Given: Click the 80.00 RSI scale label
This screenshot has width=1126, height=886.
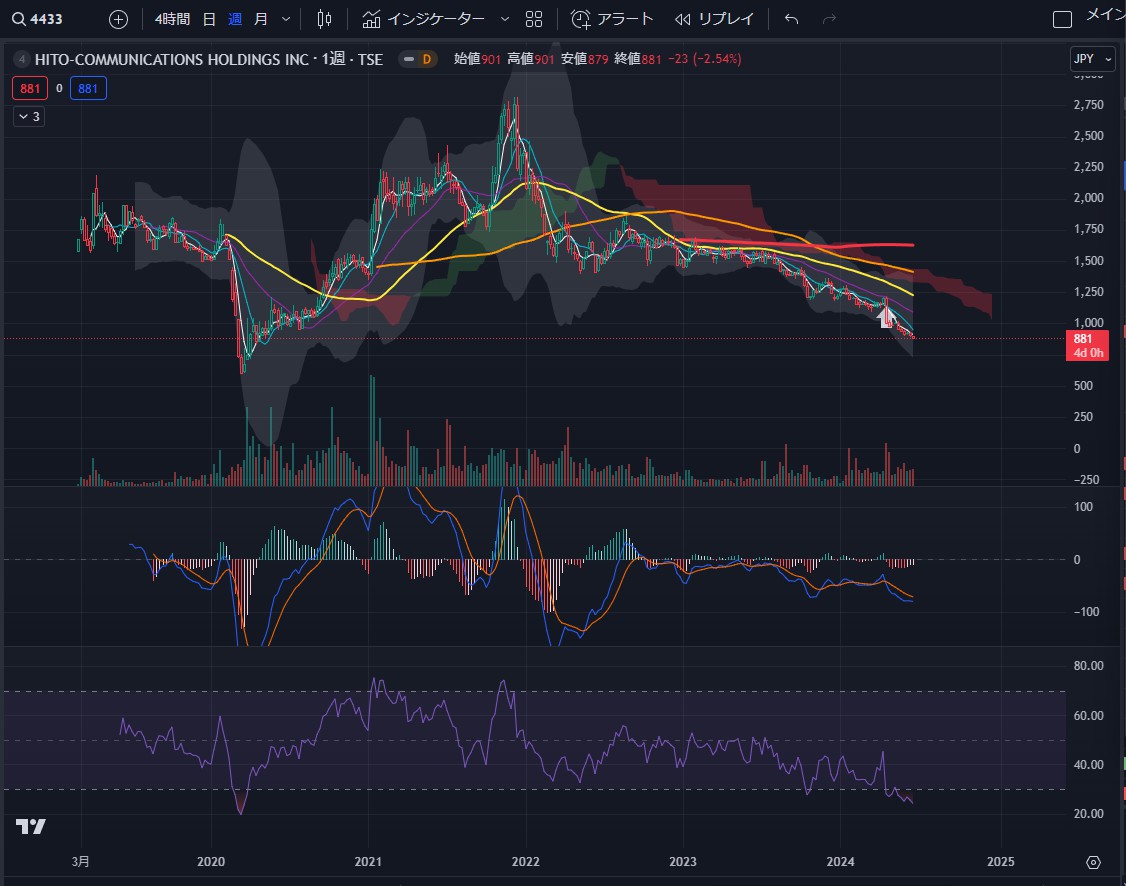Looking at the screenshot, I should click(x=1089, y=666).
